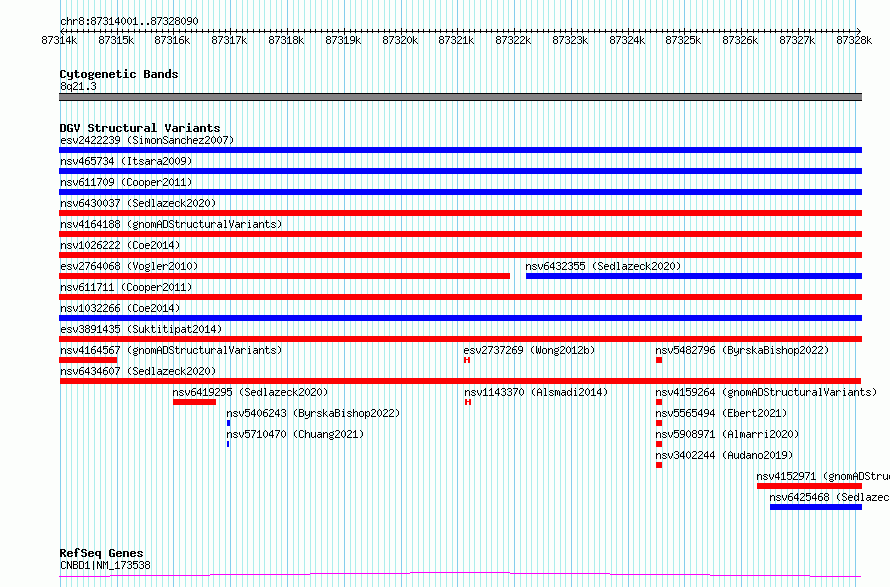Screen dimensions: 890x587
Task: Click the red nsv5565494 square marker
Action: click(659, 423)
